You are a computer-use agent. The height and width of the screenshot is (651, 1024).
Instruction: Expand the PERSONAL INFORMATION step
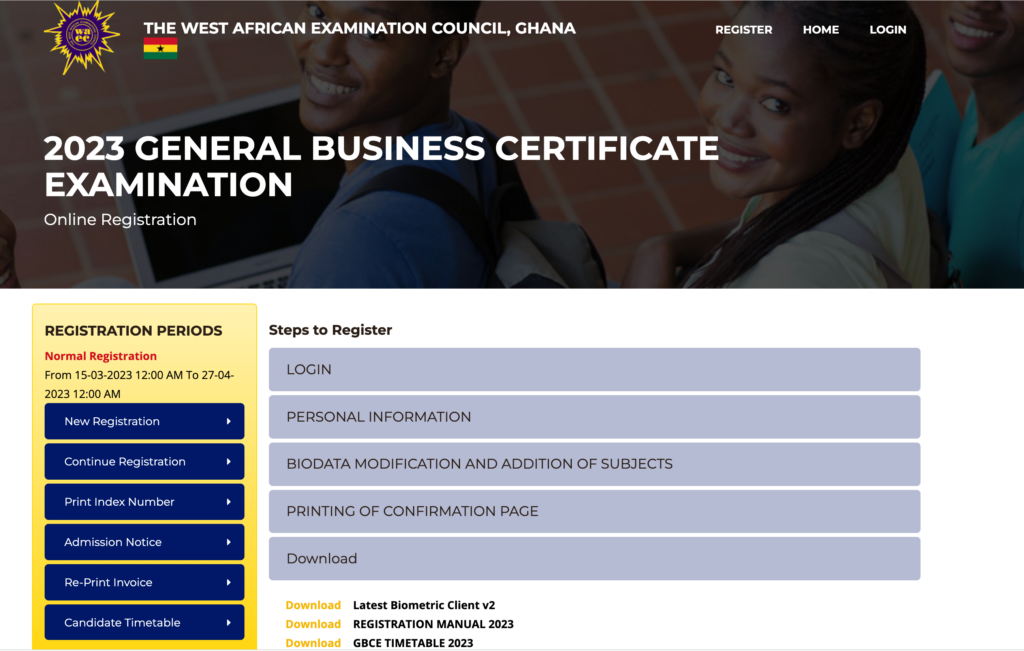(x=594, y=417)
